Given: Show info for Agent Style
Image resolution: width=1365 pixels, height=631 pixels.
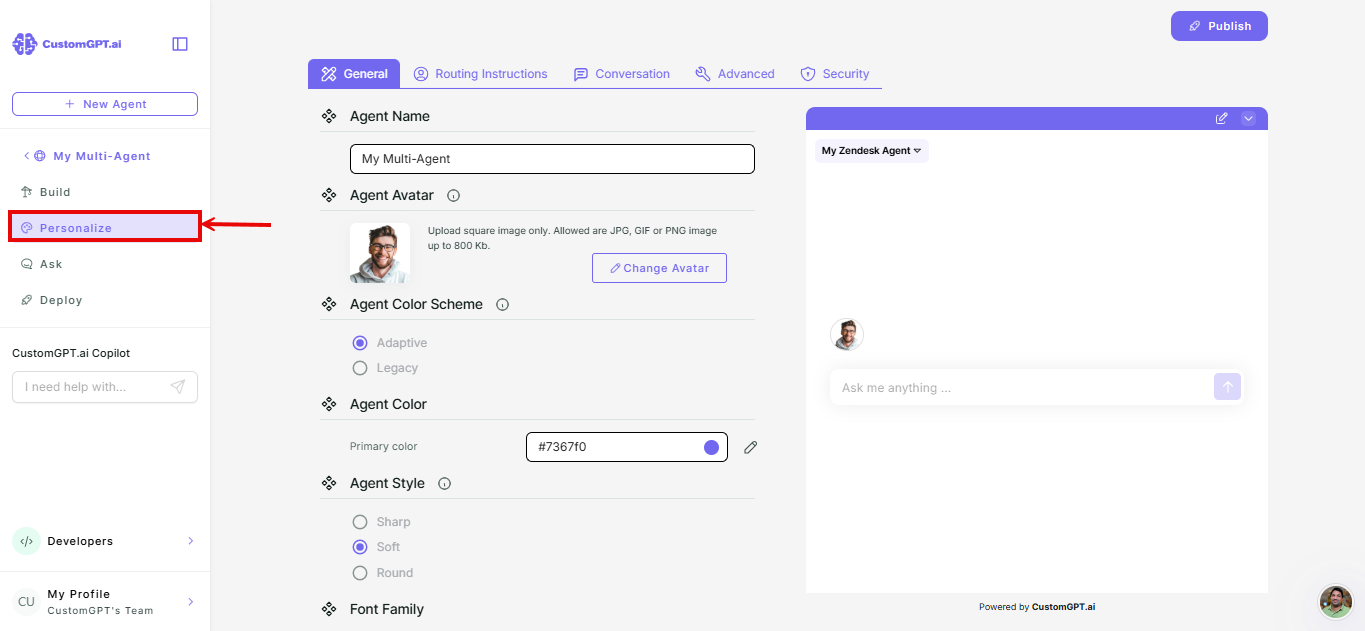Looking at the screenshot, I should pyautogui.click(x=445, y=484).
